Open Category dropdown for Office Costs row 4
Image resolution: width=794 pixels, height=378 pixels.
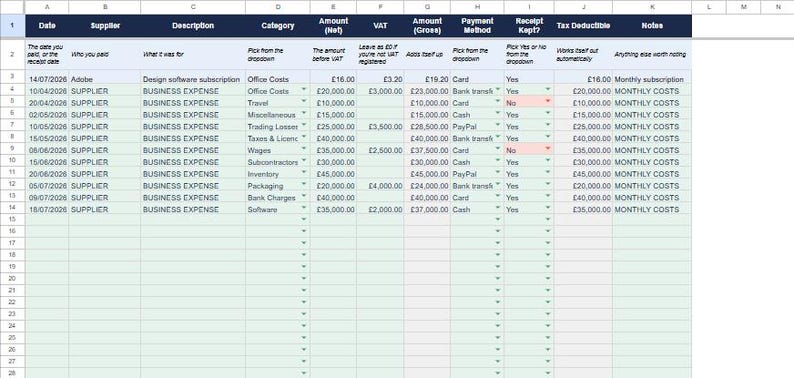click(304, 89)
